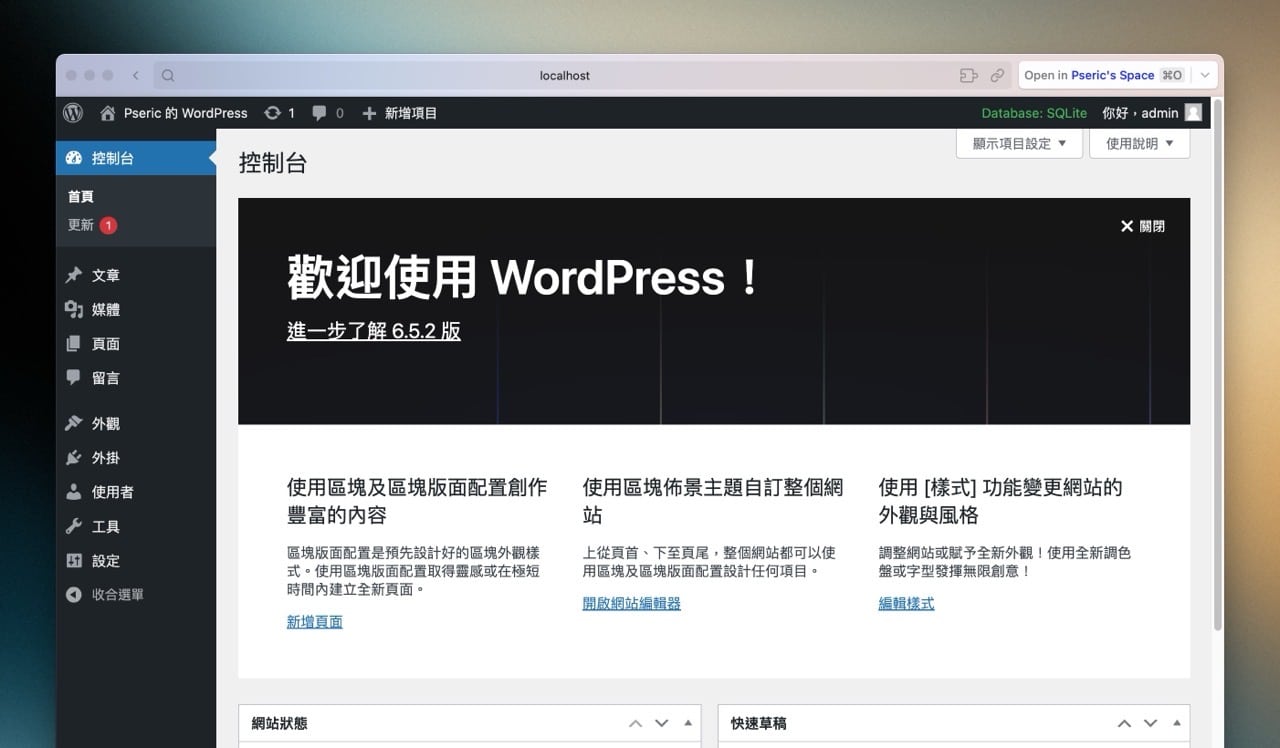This screenshot has width=1280, height=748.
Task: Expand 顯示項目設定 dropdown
Action: pyautogui.click(x=1019, y=143)
